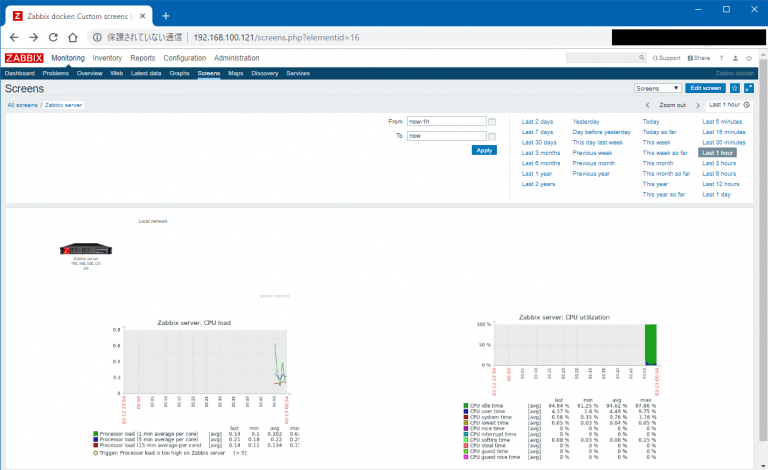768x470 pixels.
Task: Open the Web monitoring submenu
Action: click(117, 73)
